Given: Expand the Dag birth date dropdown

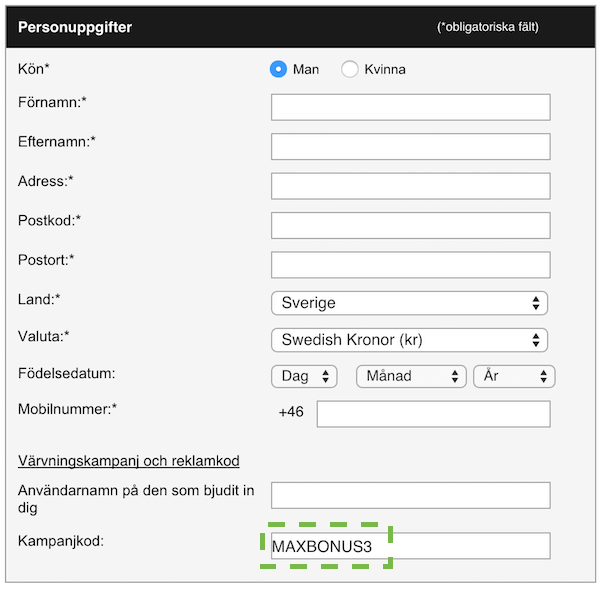Looking at the screenshot, I should (304, 376).
